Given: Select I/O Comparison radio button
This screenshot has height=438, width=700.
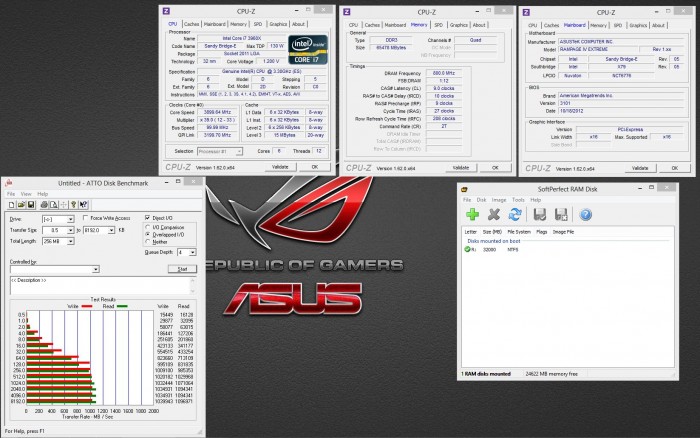Looking at the screenshot, I should click(x=148, y=227).
